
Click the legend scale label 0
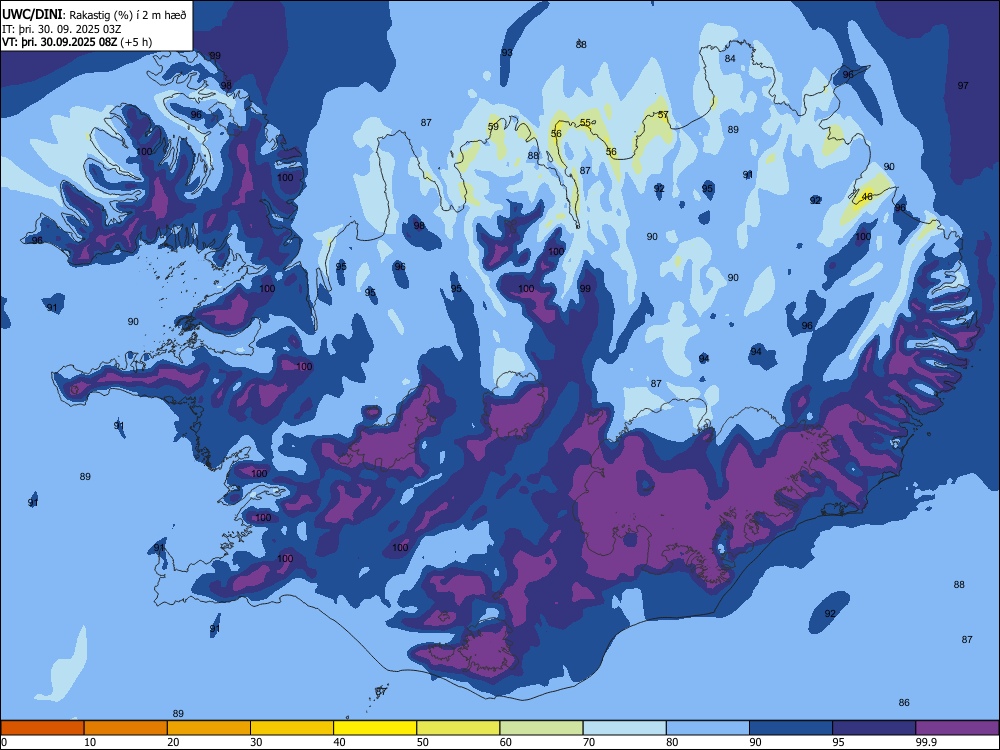coord(4,742)
